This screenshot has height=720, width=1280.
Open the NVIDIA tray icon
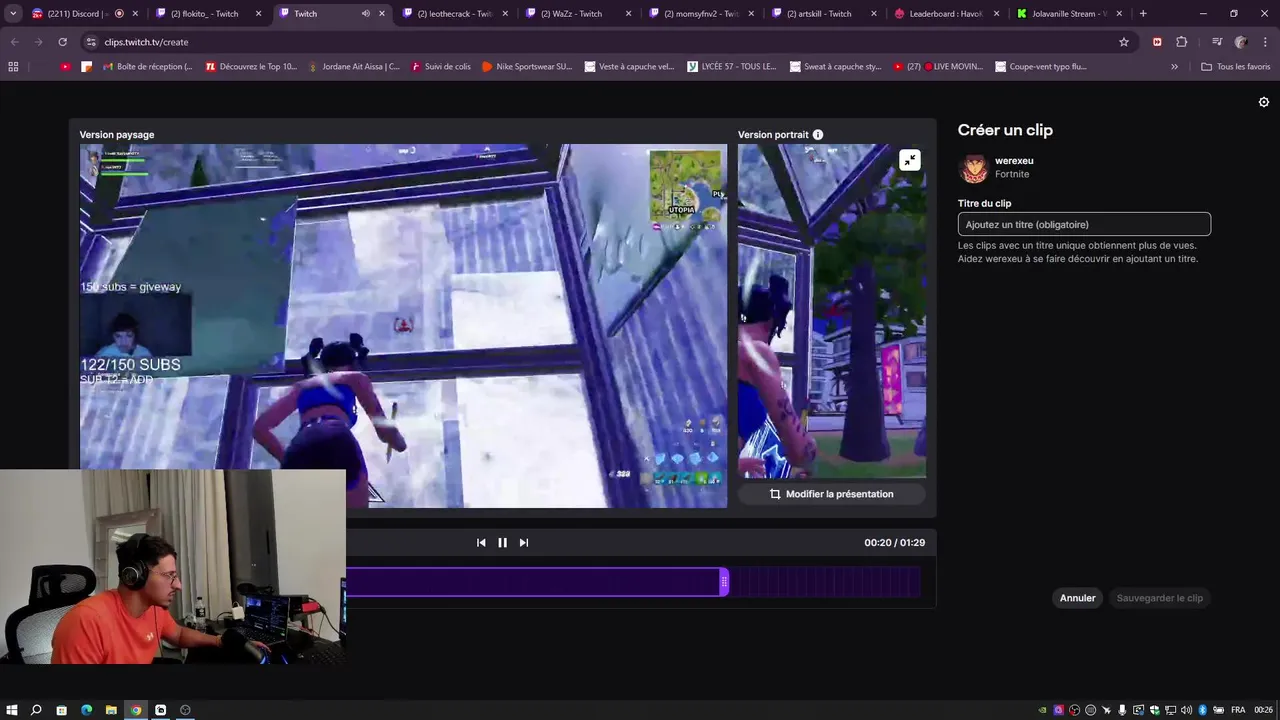pyautogui.click(x=1042, y=710)
